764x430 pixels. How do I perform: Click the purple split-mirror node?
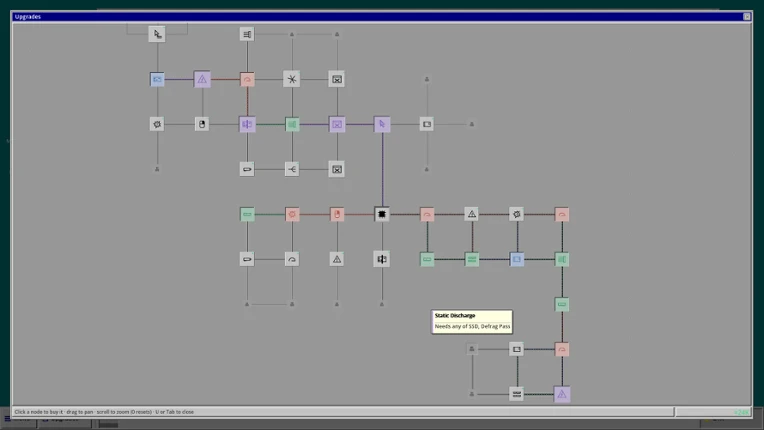click(247, 124)
